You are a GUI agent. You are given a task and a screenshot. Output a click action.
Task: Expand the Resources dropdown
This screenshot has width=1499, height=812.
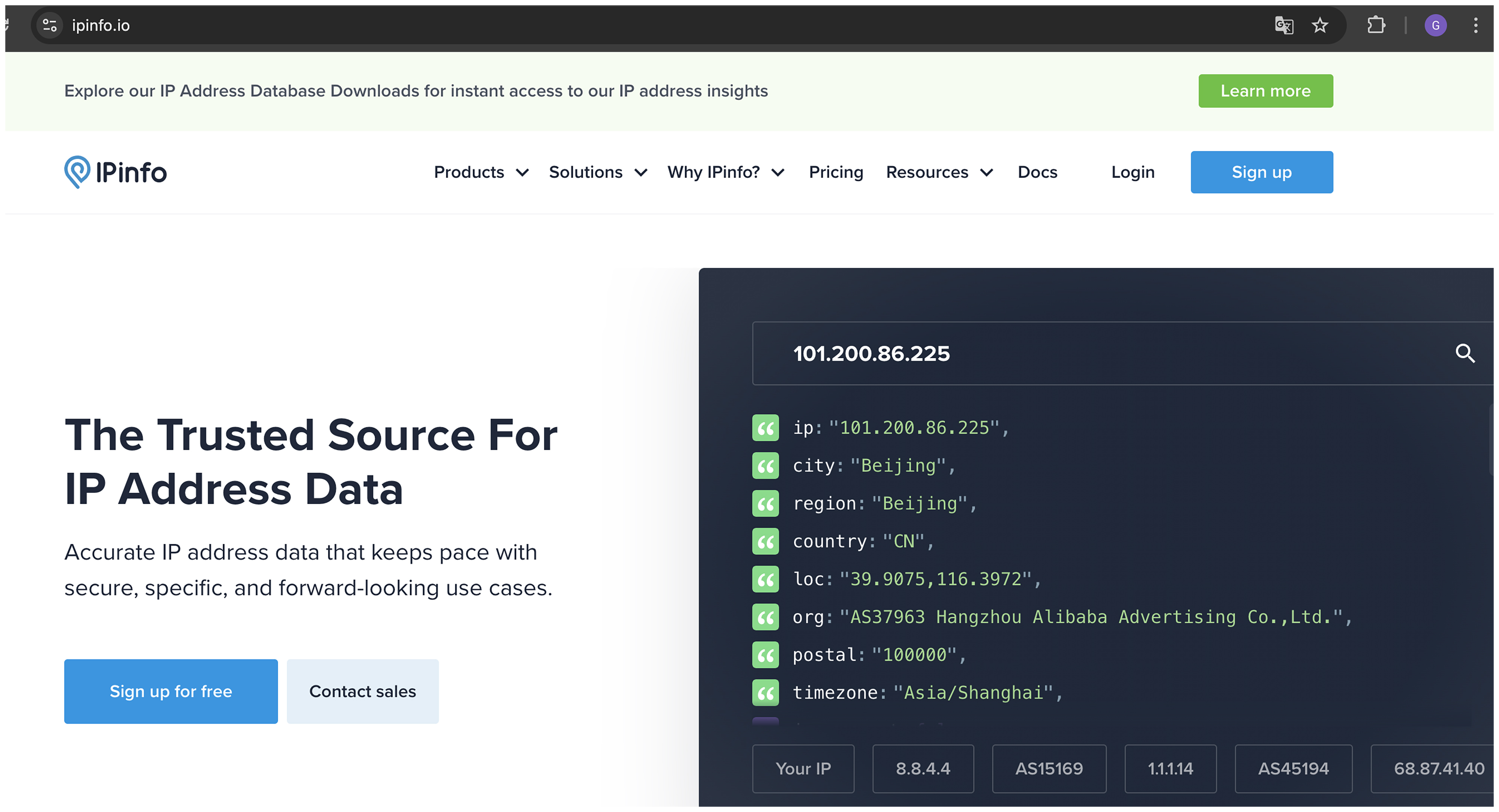click(x=939, y=172)
